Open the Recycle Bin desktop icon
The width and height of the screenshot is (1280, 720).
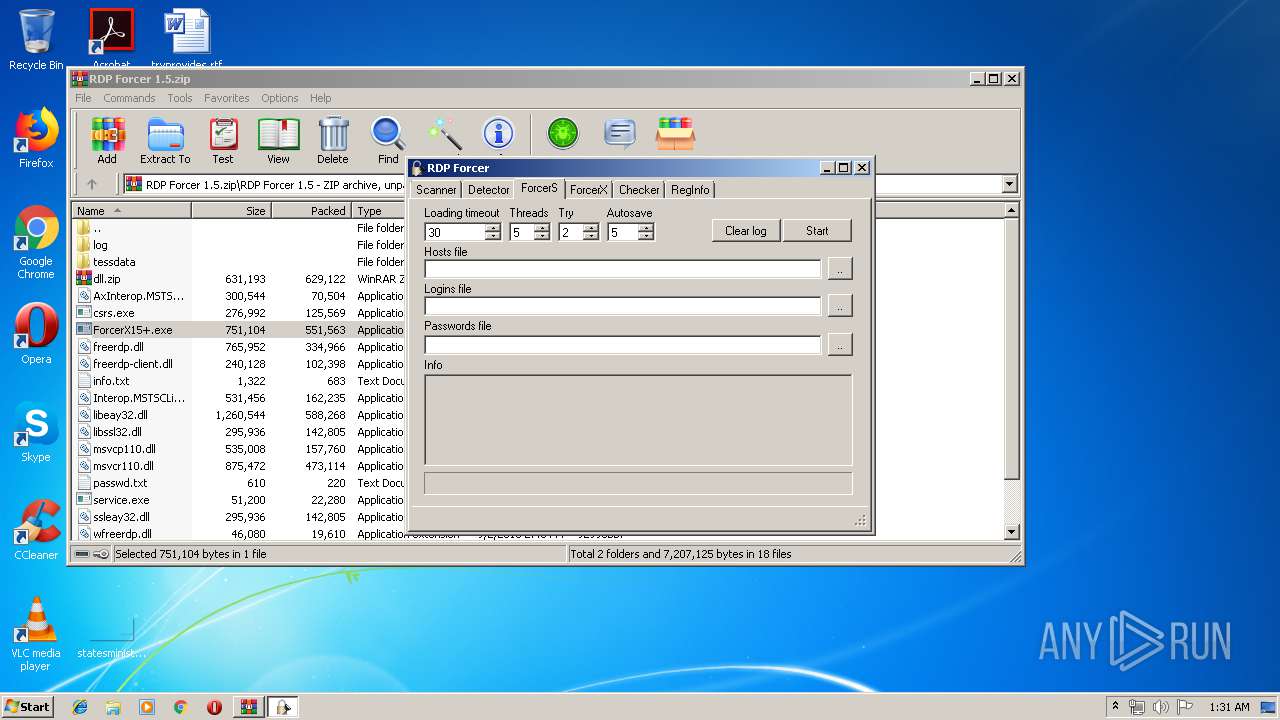click(x=36, y=40)
